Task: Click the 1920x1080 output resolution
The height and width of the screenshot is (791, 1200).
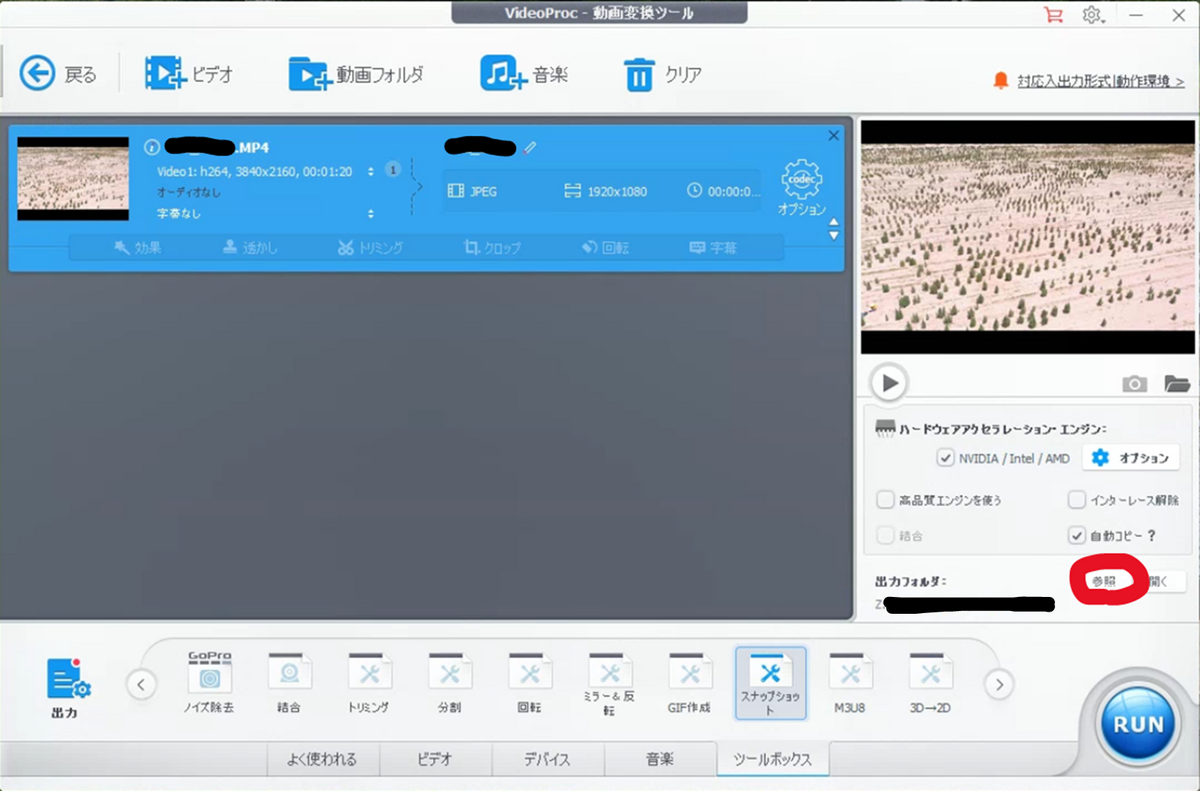Action: point(605,191)
